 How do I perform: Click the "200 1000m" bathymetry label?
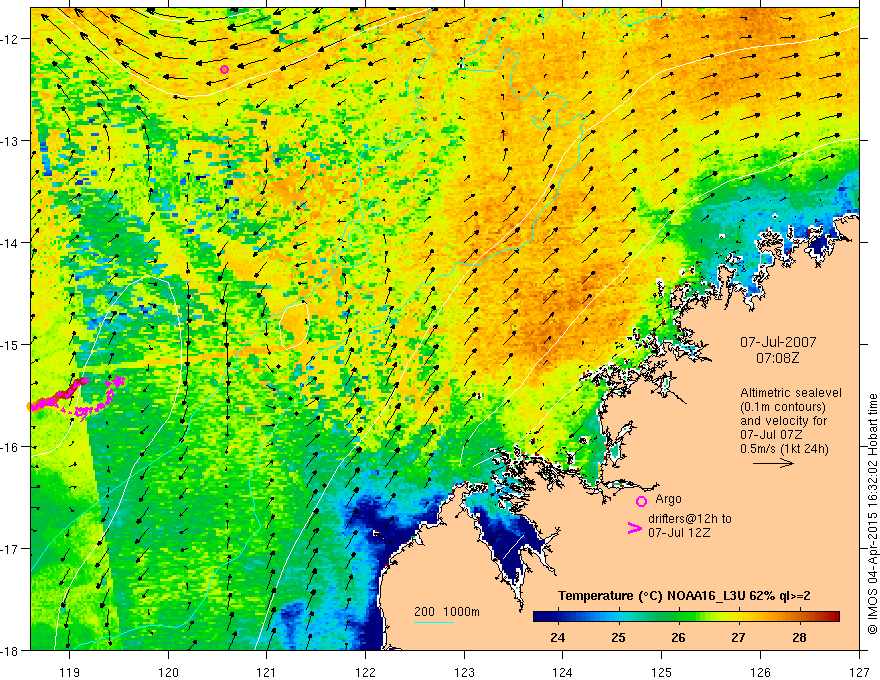[x=447, y=612]
